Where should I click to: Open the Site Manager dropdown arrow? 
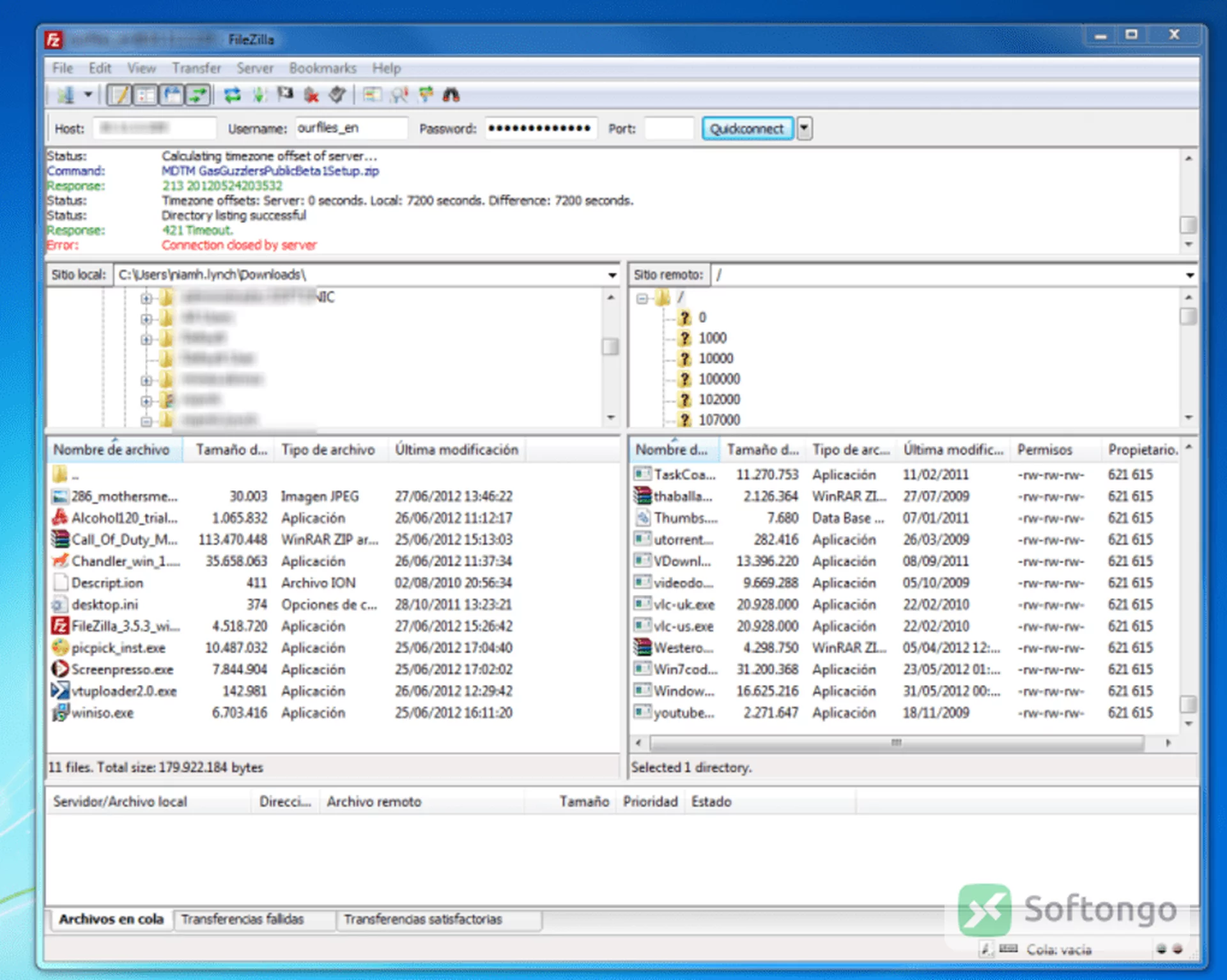[x=89, y=95]
